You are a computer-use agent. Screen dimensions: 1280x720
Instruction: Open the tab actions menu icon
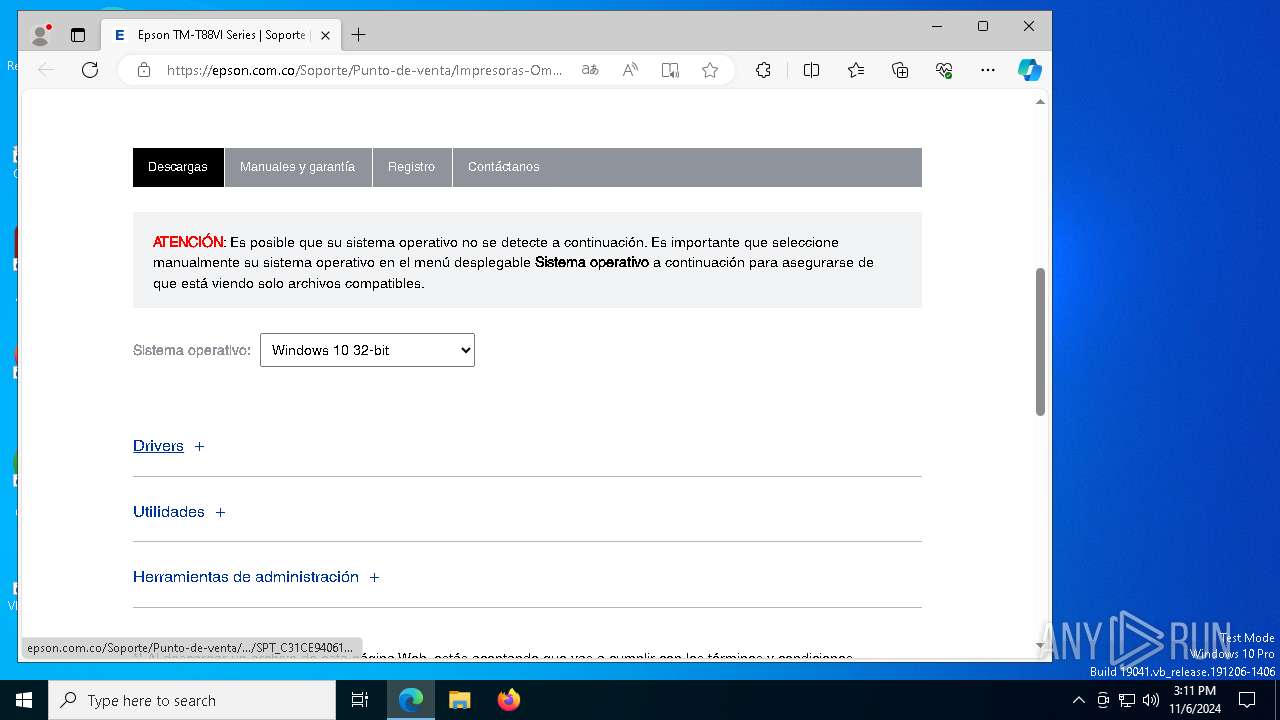[x=78, y=35]
